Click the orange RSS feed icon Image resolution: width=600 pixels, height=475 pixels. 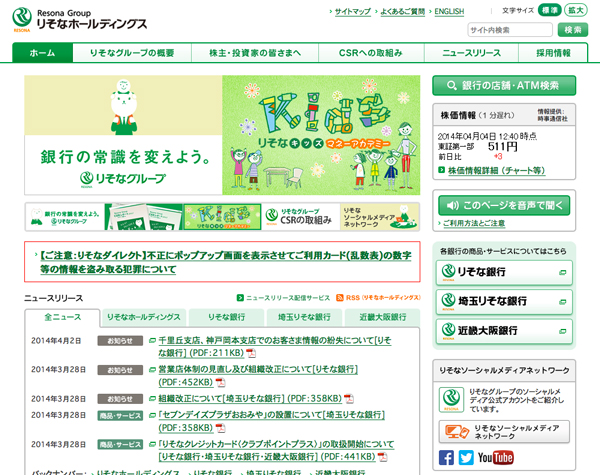[x=339, y=298]
